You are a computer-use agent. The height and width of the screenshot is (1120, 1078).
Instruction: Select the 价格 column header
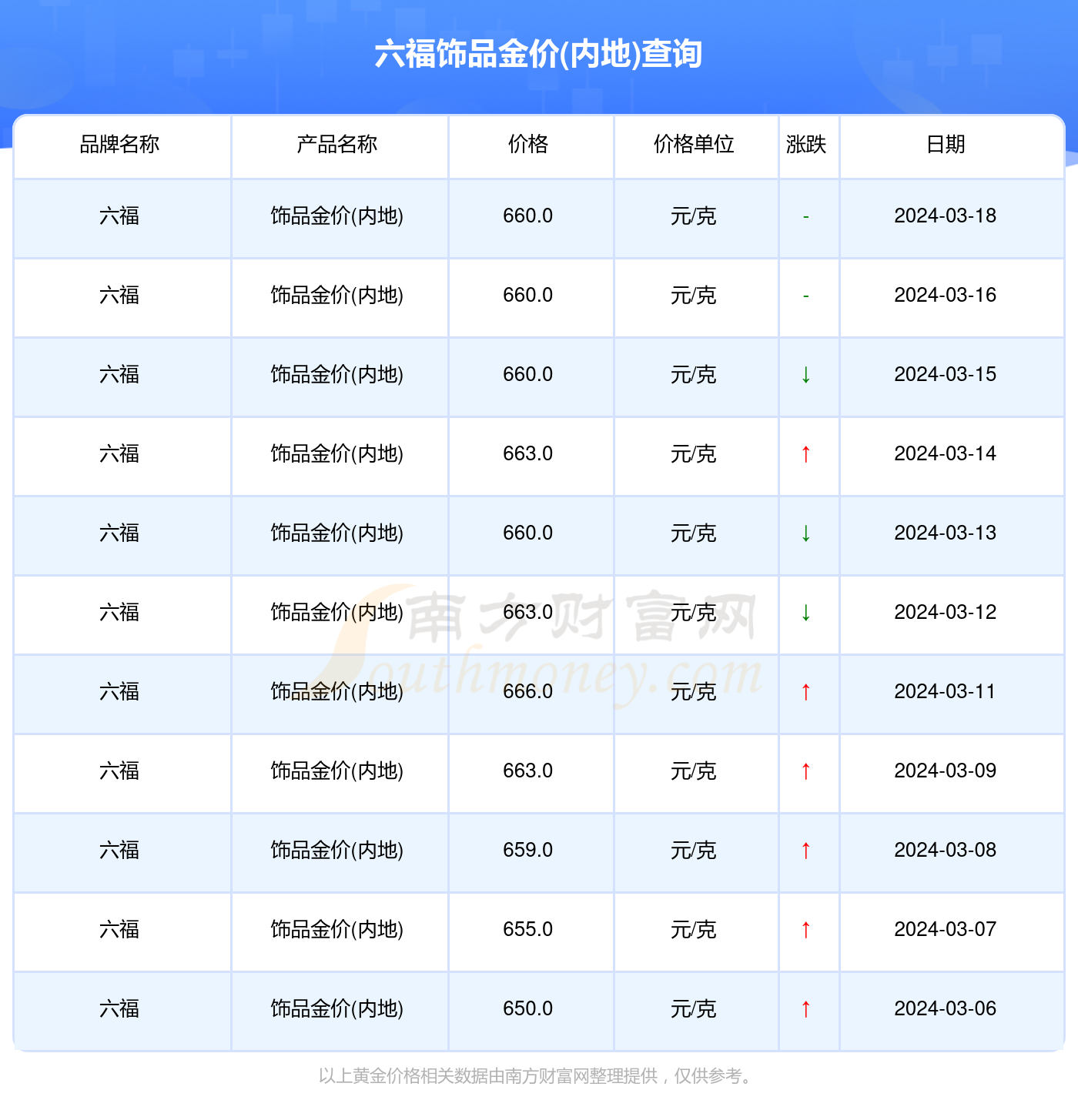528,144
